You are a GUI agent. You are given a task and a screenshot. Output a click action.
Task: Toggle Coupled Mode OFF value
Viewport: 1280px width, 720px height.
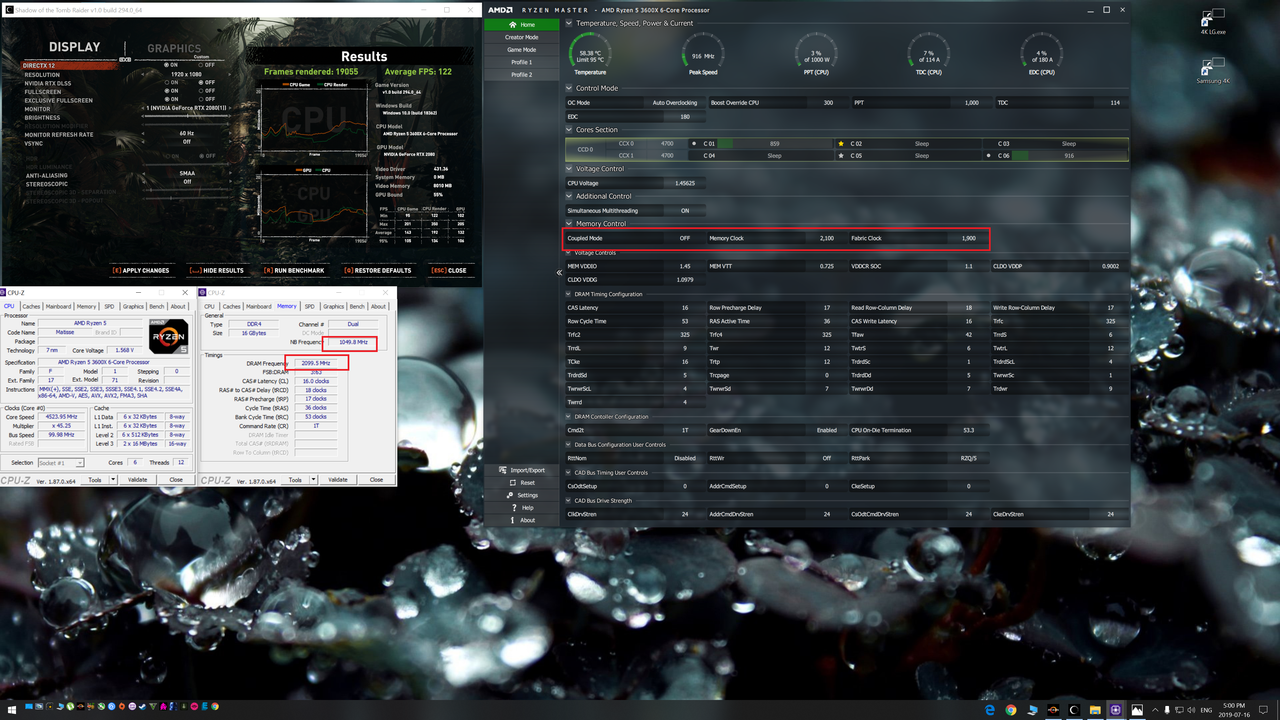click(x=685, y=238)
